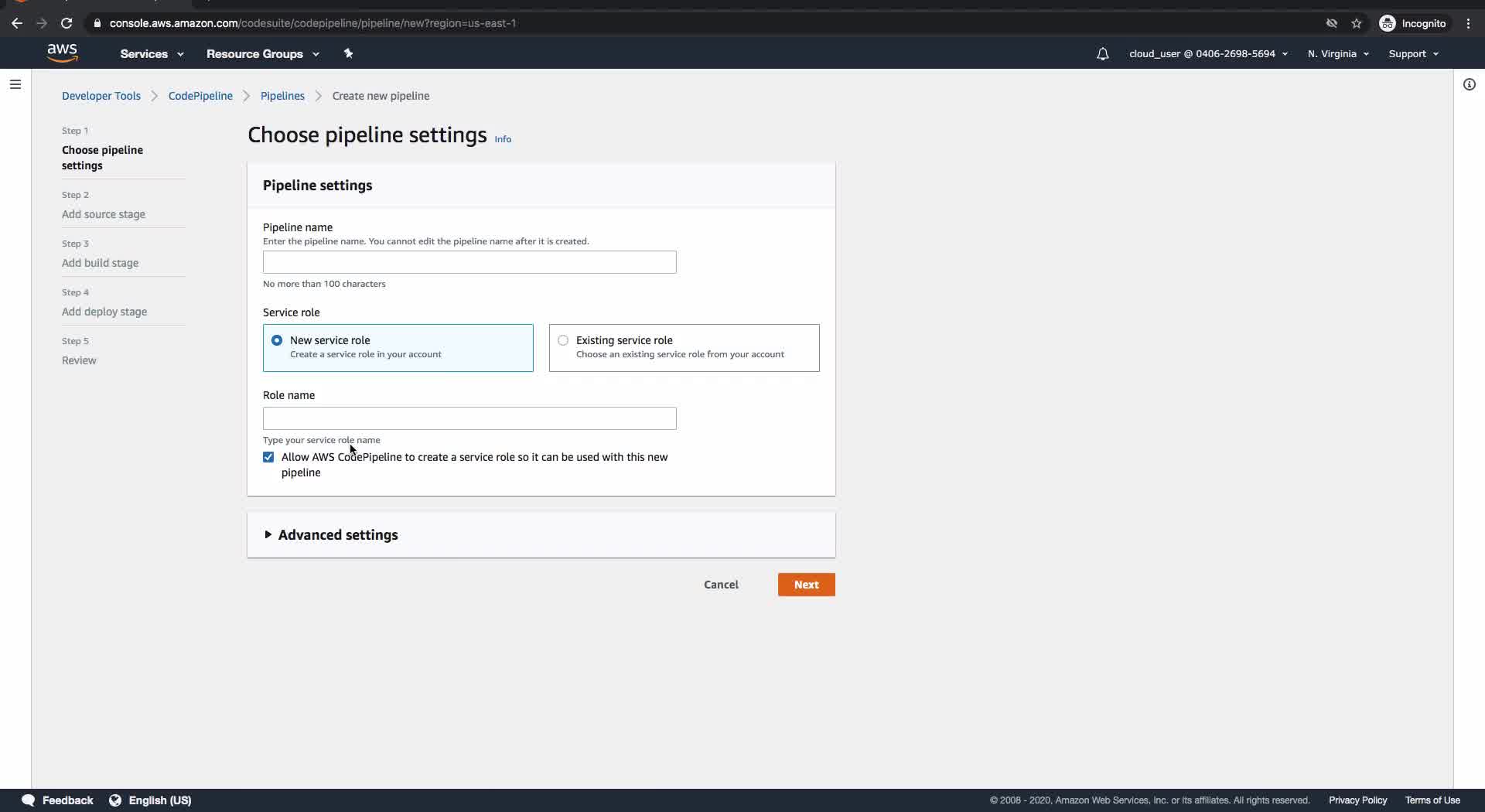
Task: Reload the page with refresh icon
Action: coord(67,23)
